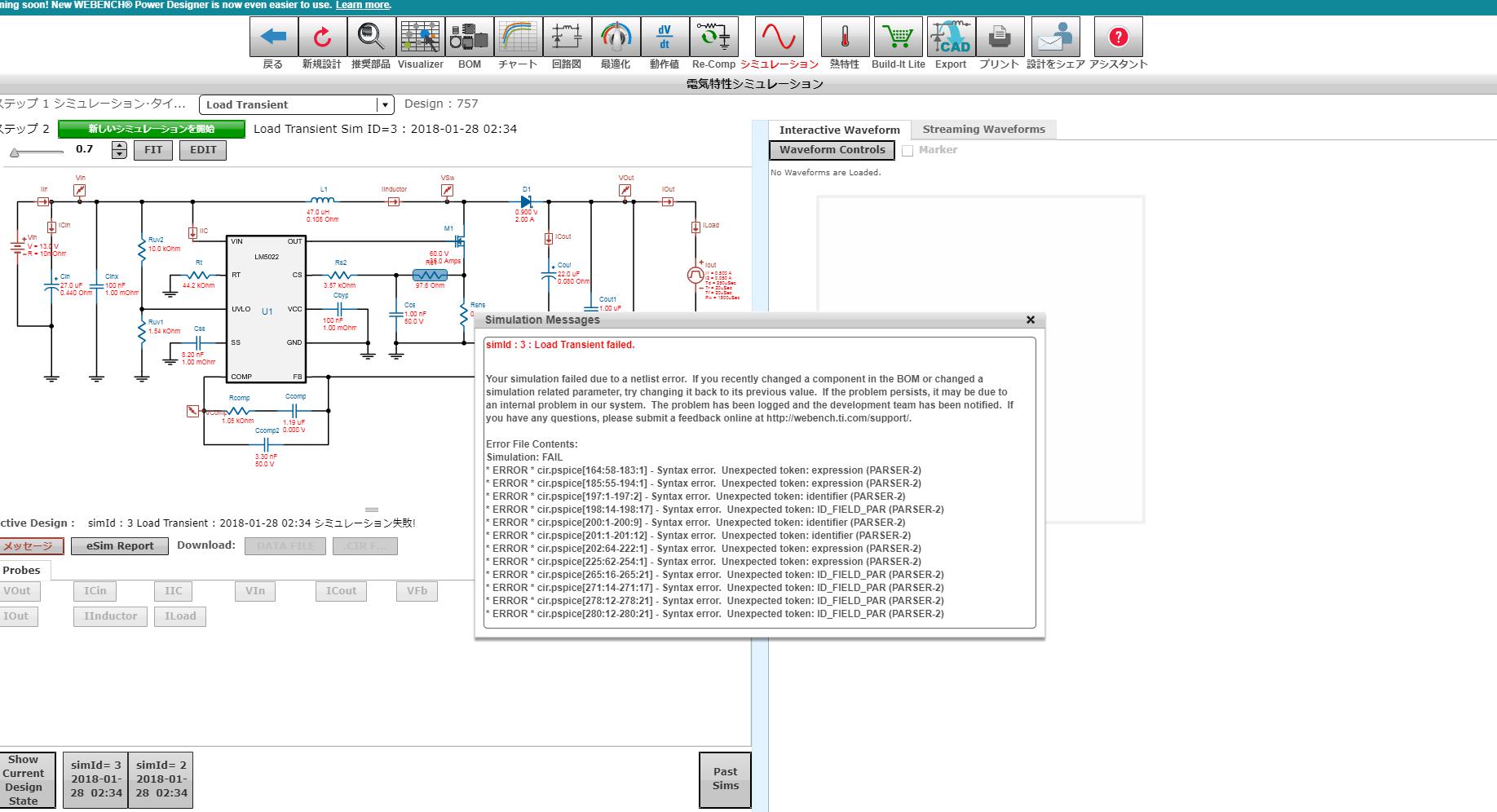Click the CAD Export icon
Viewport: 1497px width, 812px height.
tap(951, 37)
